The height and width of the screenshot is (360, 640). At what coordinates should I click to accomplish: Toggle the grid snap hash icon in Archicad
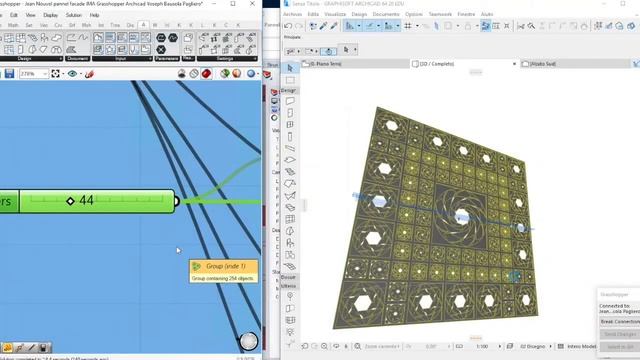point(407,26)
